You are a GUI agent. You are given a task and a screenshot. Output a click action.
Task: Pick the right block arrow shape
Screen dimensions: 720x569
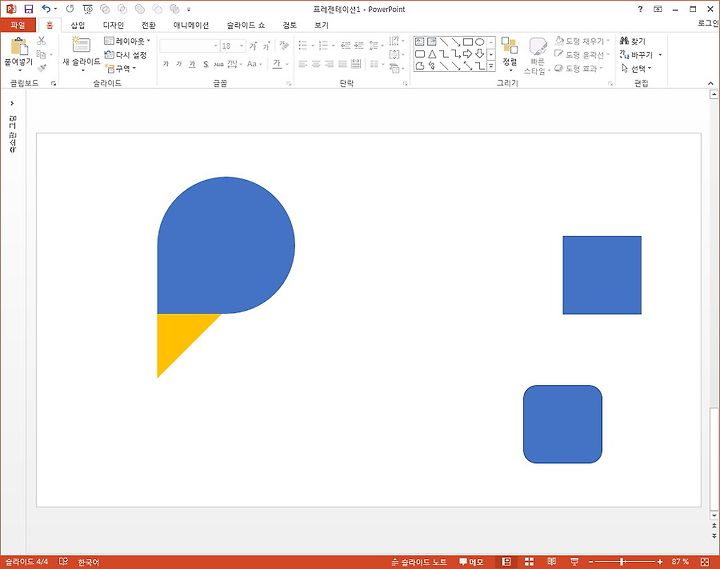click(x=467, y=54)
